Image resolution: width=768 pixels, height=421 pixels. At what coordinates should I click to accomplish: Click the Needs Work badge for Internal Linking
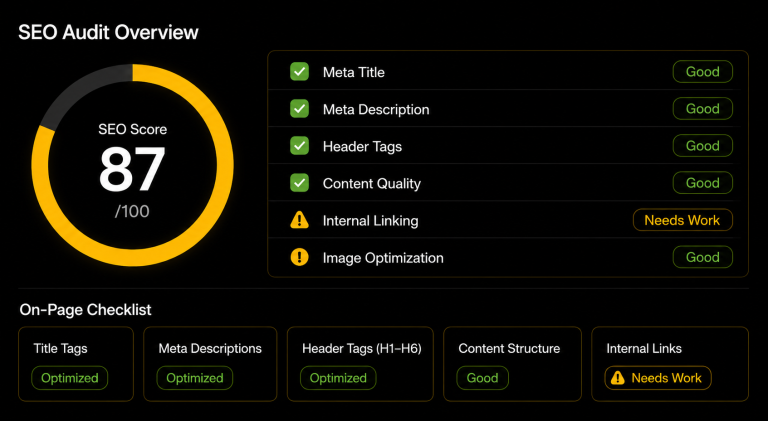click(x=683, y=220)
